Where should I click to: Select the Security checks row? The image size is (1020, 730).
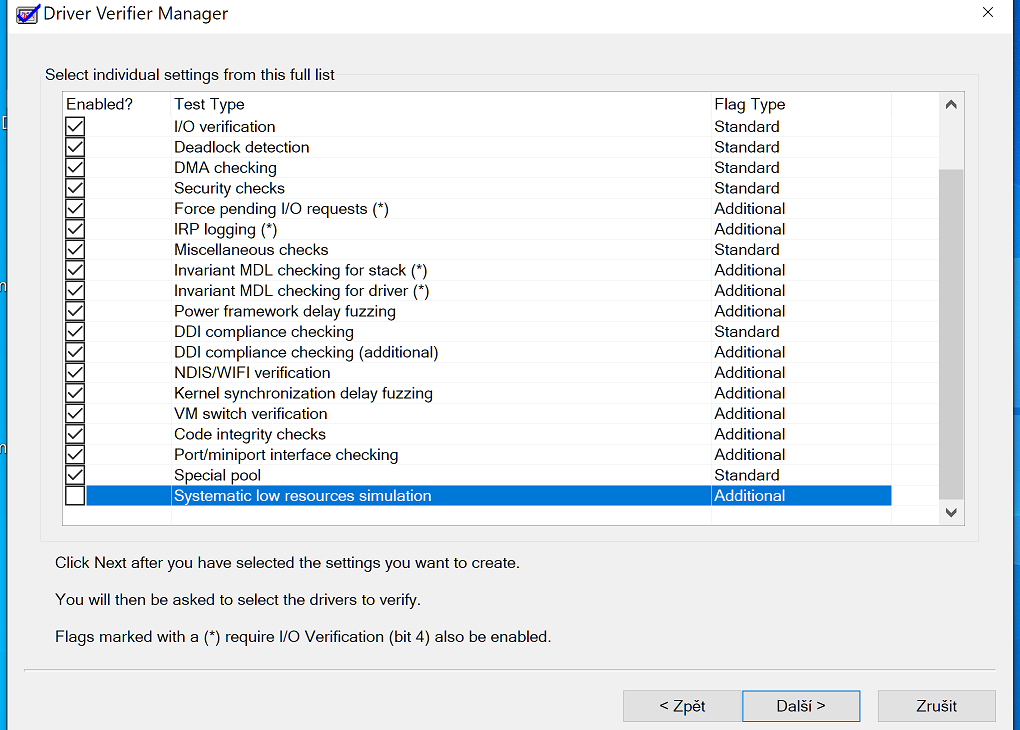229,188
